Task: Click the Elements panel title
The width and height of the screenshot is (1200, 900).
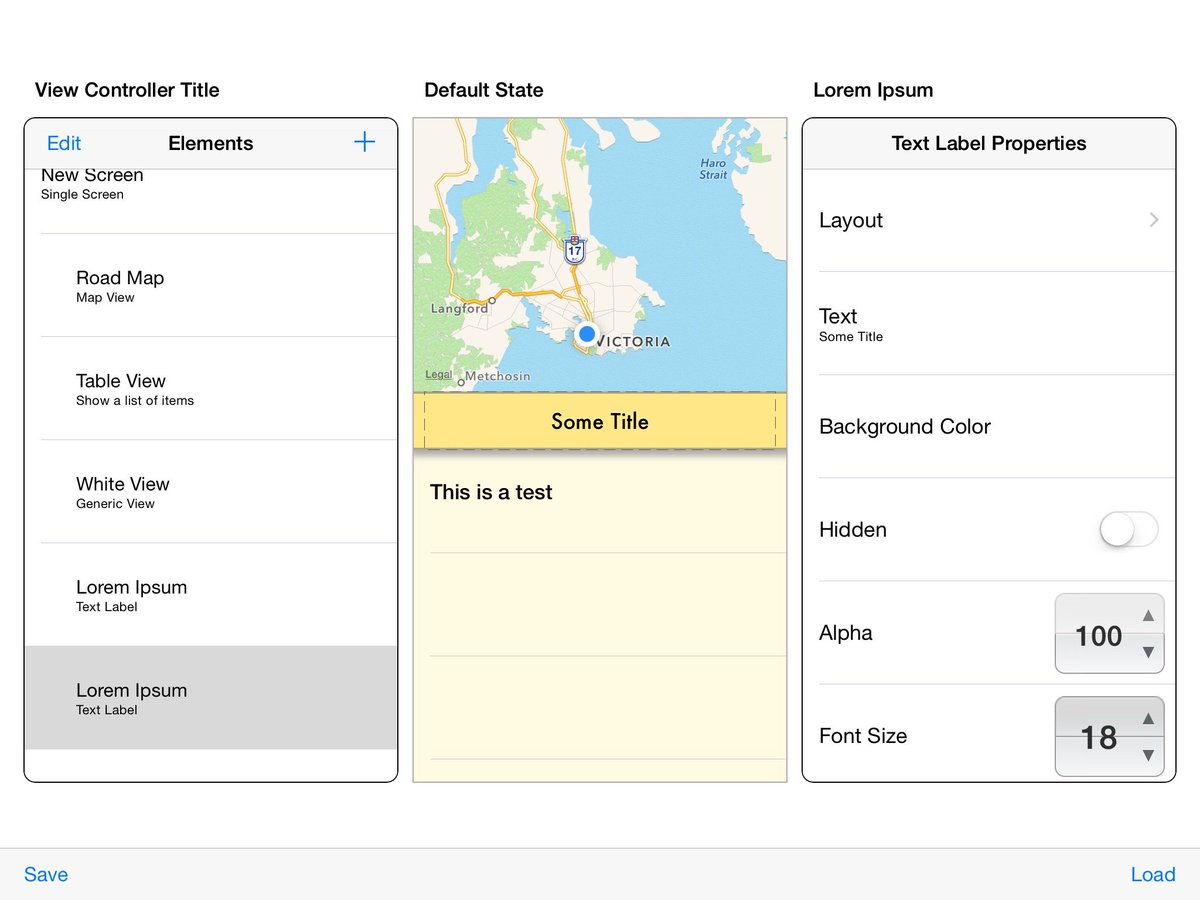Action: 211,143
